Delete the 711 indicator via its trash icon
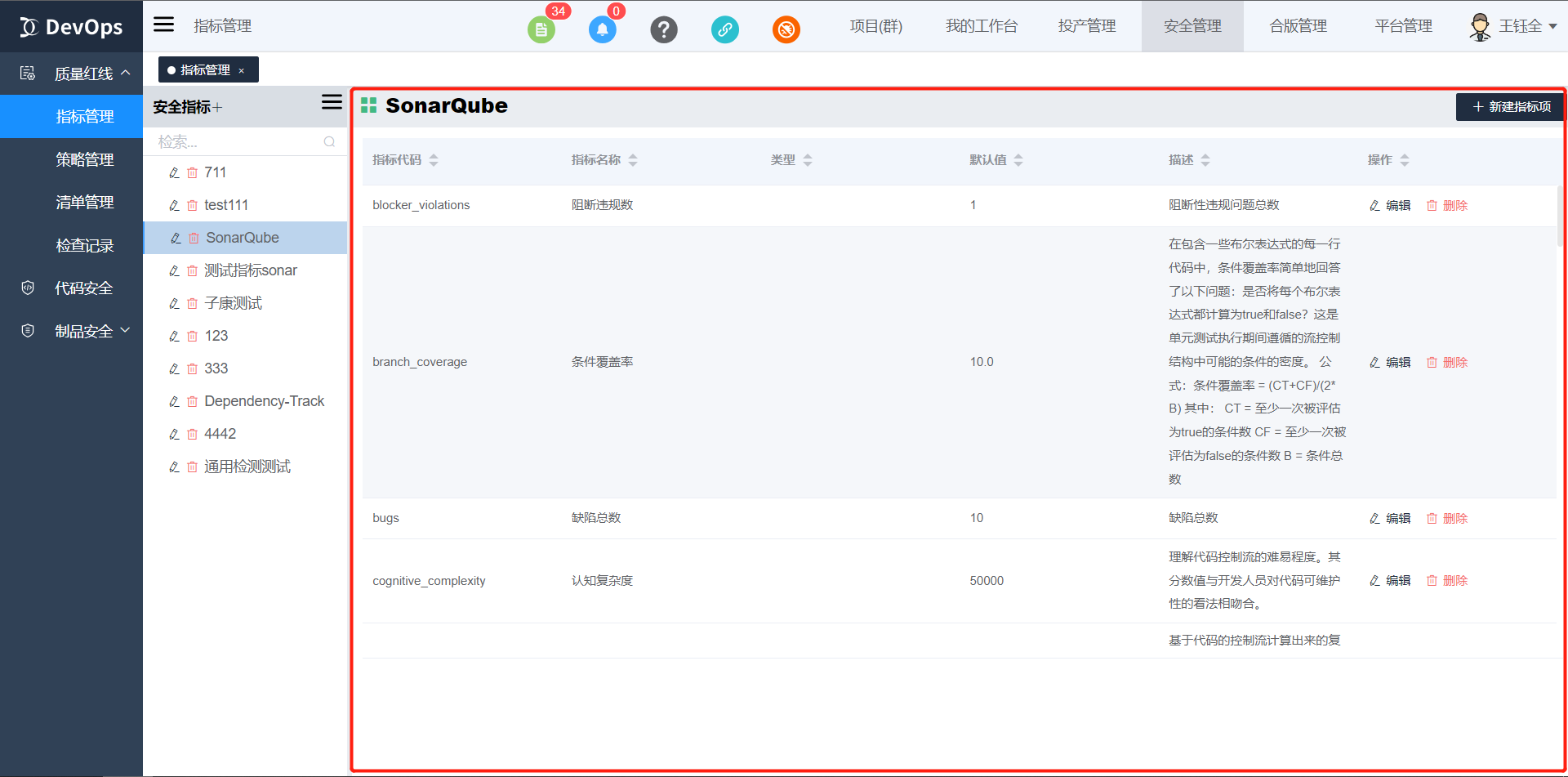 tap(192, 172)
